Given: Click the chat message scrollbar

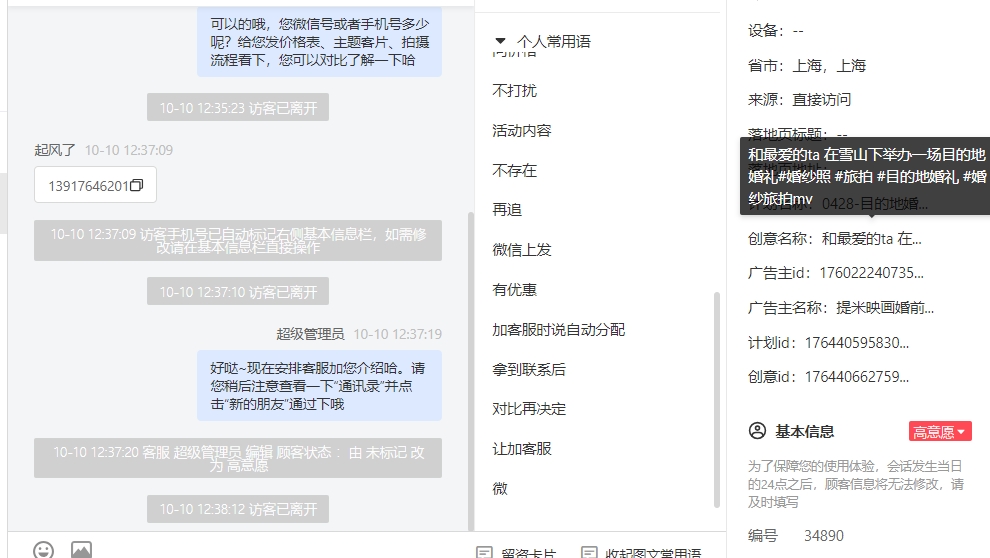Looking at the screenshot, I should click(470, 371).
